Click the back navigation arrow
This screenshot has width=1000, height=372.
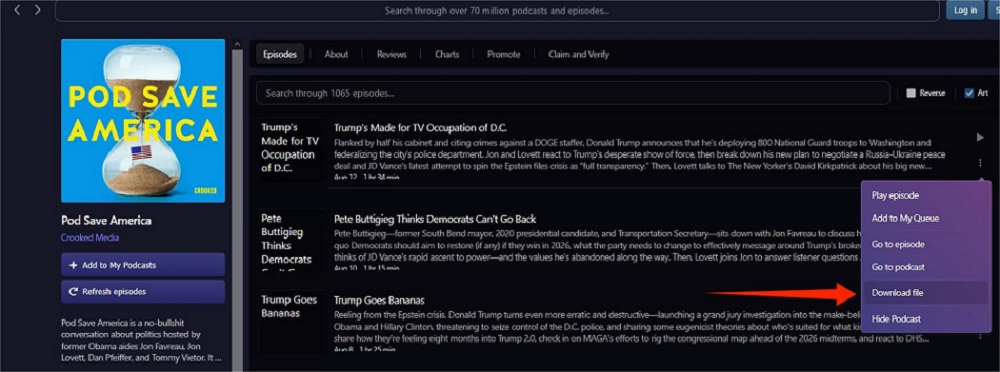pyautogui.click(x=17, y=10)
